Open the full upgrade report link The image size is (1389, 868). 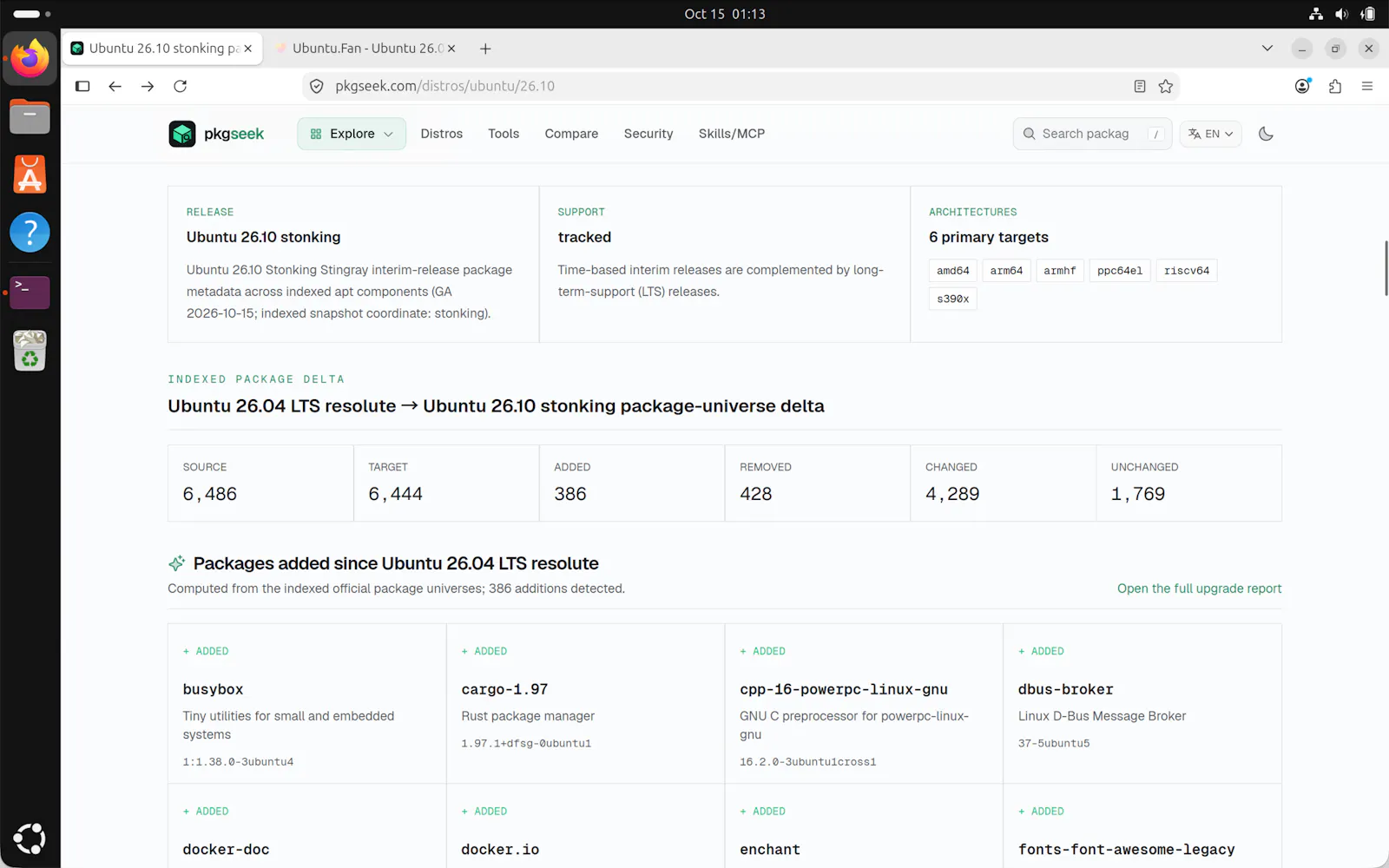tap(1199, 589)
